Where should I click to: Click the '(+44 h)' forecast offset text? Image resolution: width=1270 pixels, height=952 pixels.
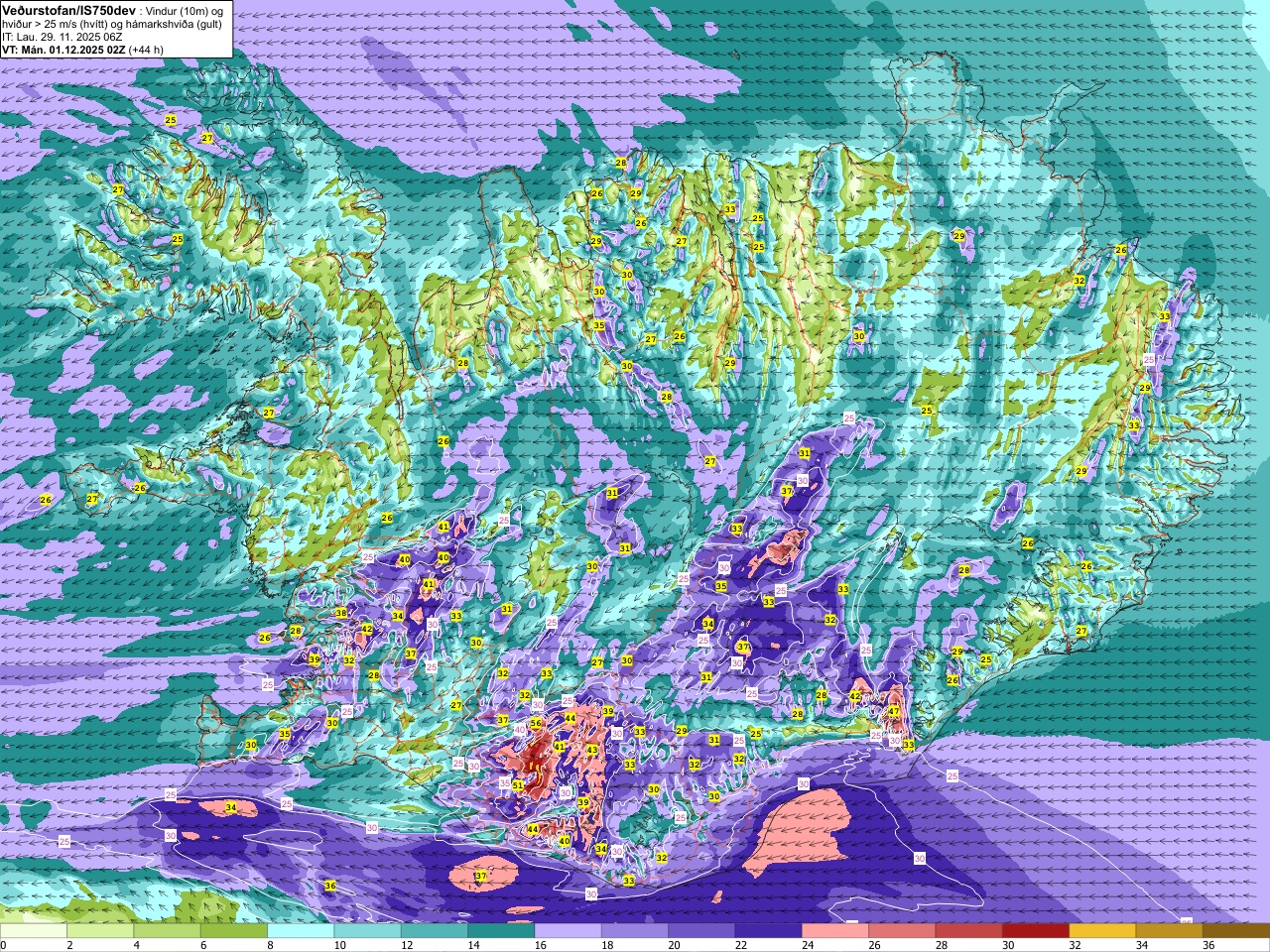click(x=147, y=50)
